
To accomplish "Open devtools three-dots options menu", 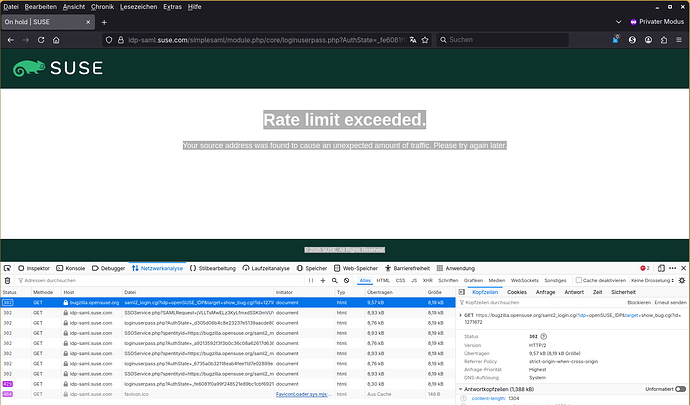I will [x=672, y=268].
